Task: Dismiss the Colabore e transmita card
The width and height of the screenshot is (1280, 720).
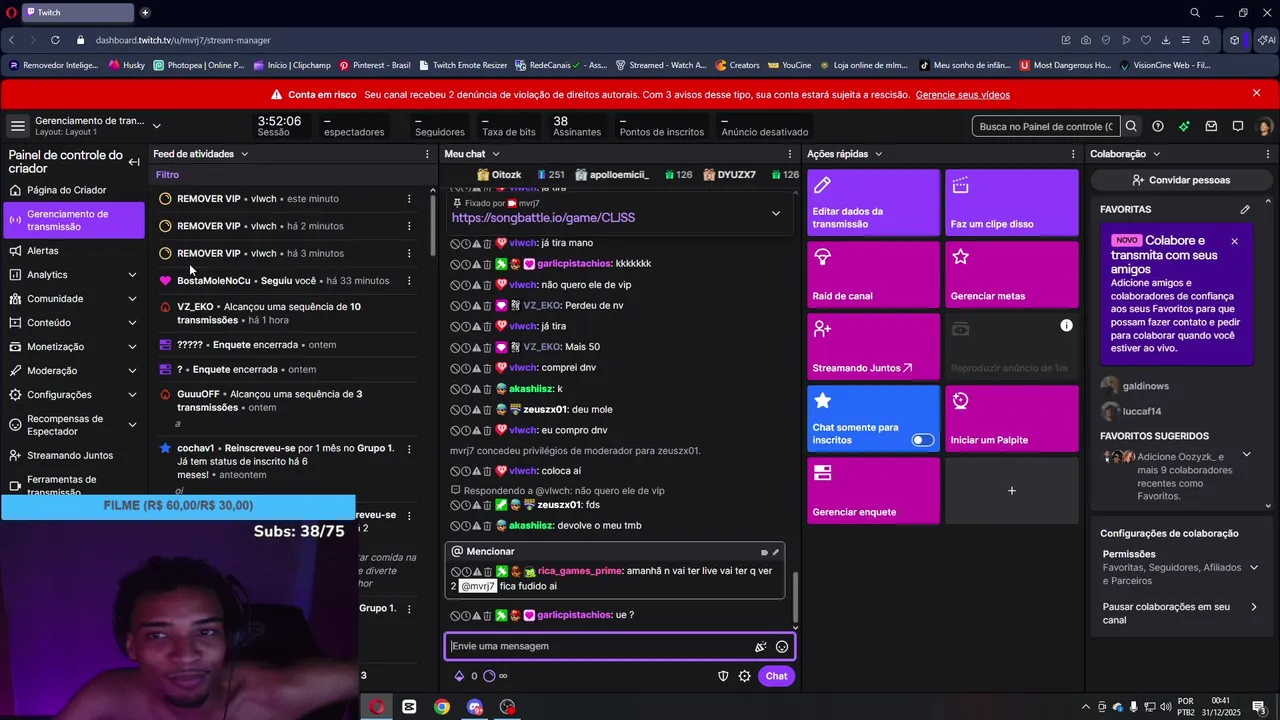Action: (x=1234, y=241)
